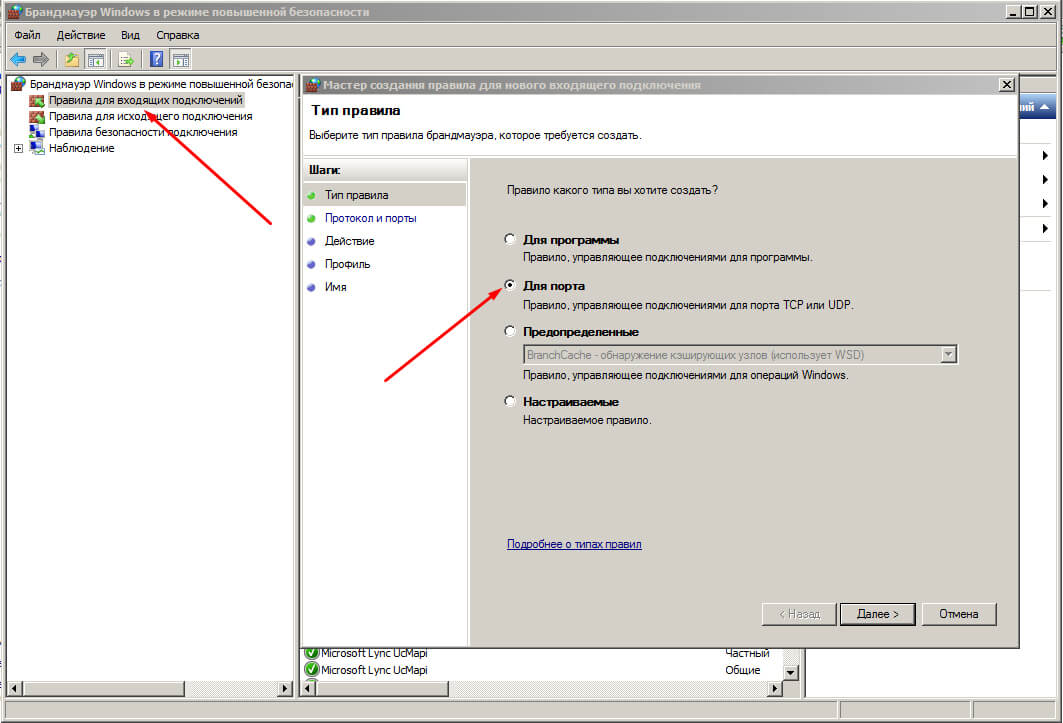Open the BranchCache predefined rules dropdown
The image size is (1063, 723).
click(x=948, y=354)
